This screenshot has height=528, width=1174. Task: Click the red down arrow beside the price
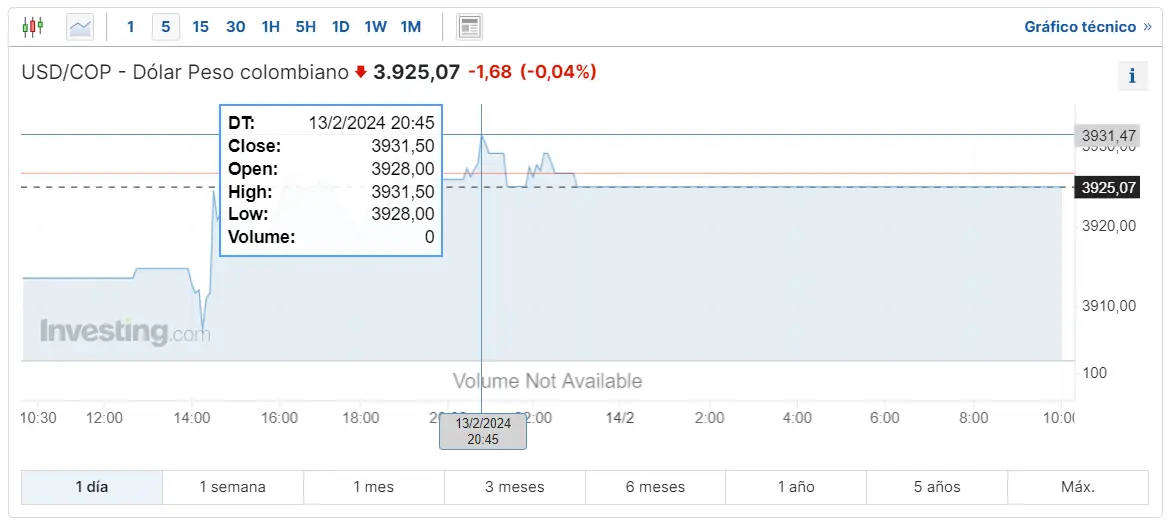coord(361,72)
